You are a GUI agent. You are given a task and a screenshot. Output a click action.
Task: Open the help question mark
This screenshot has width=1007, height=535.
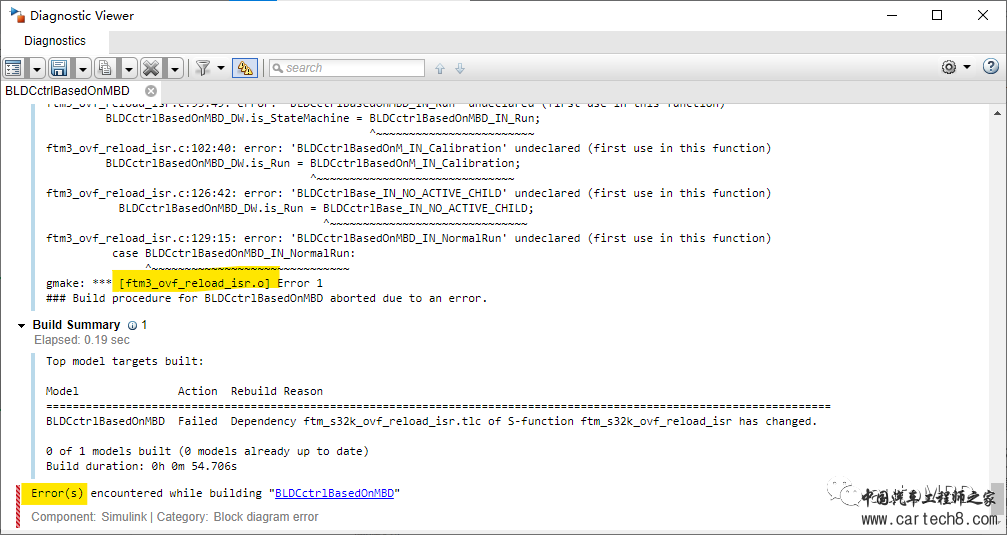(991, 66)
